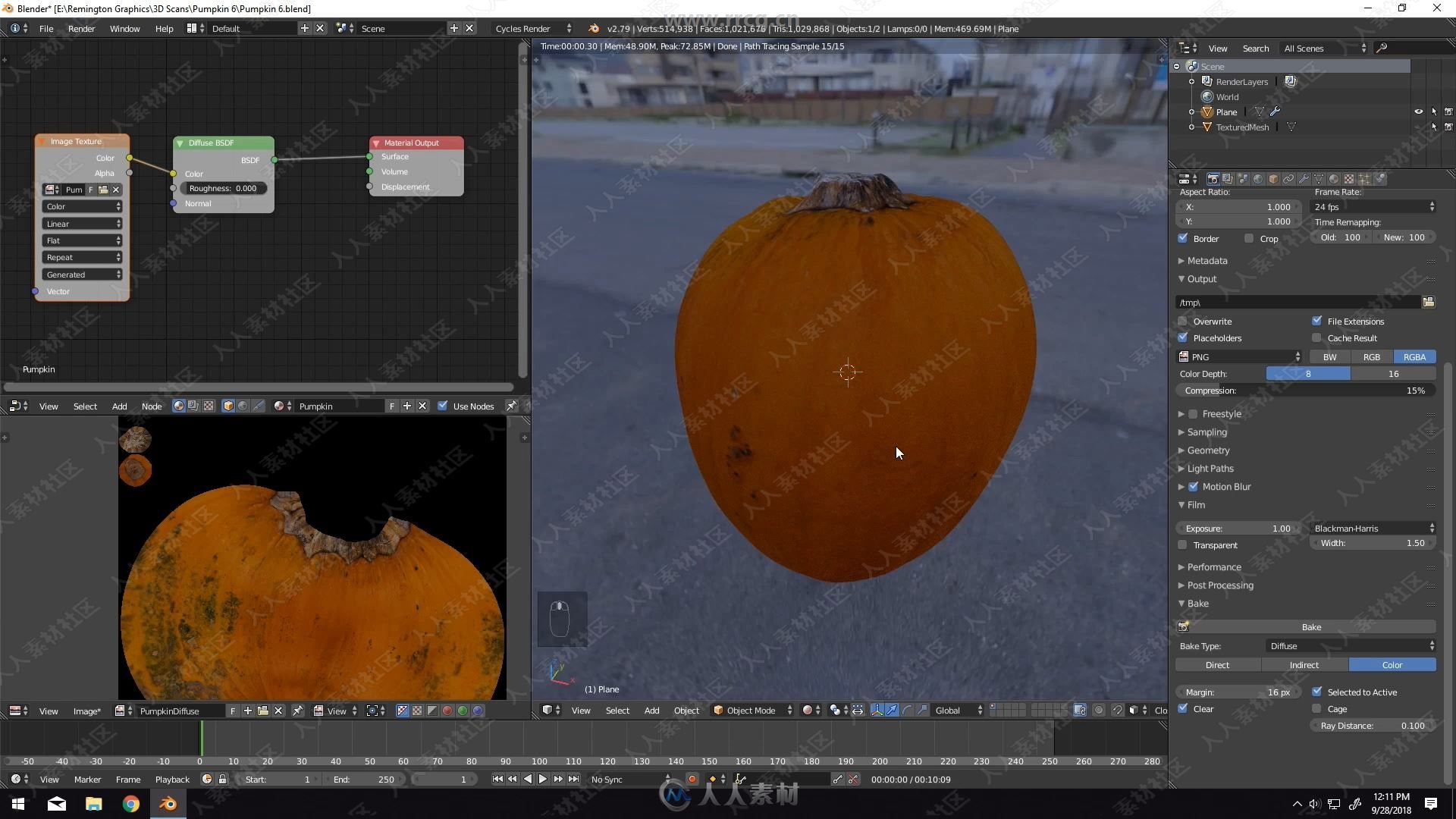Click the Bake button in render panel

tap(1311, 626)
